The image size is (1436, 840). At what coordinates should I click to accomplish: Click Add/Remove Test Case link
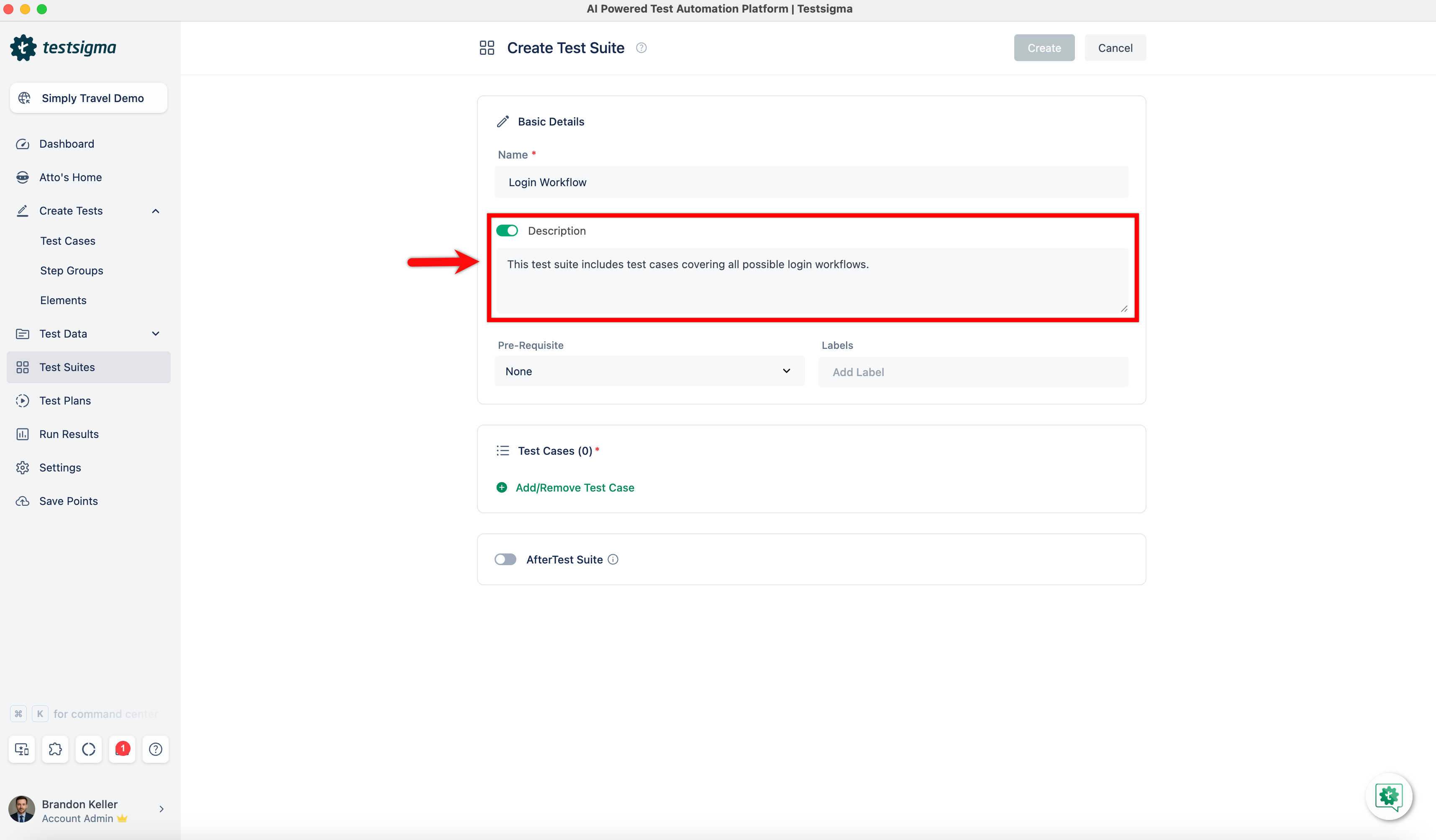(x=574, y=488)
